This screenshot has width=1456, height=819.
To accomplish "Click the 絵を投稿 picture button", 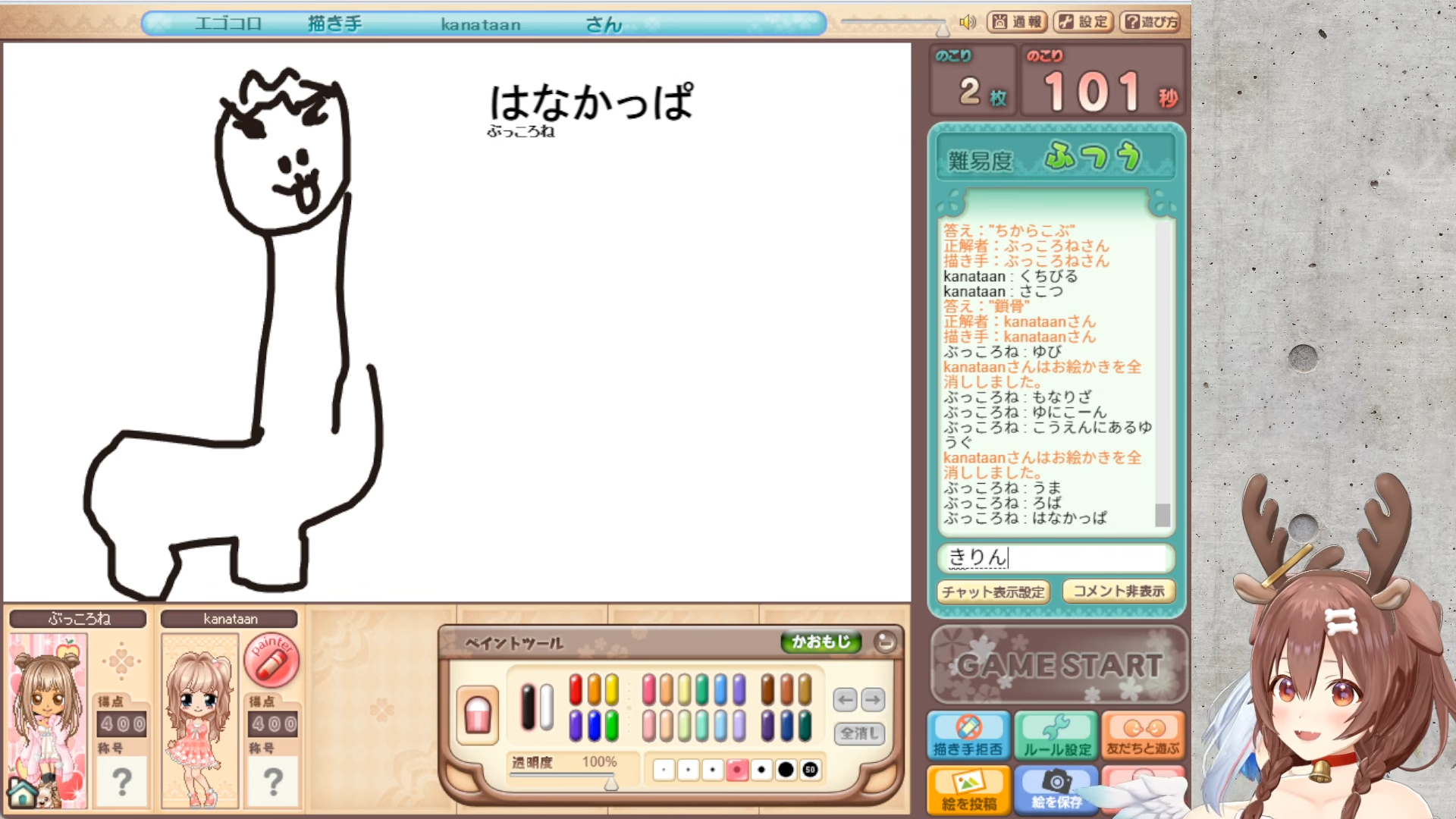I will tap(968, 789).
